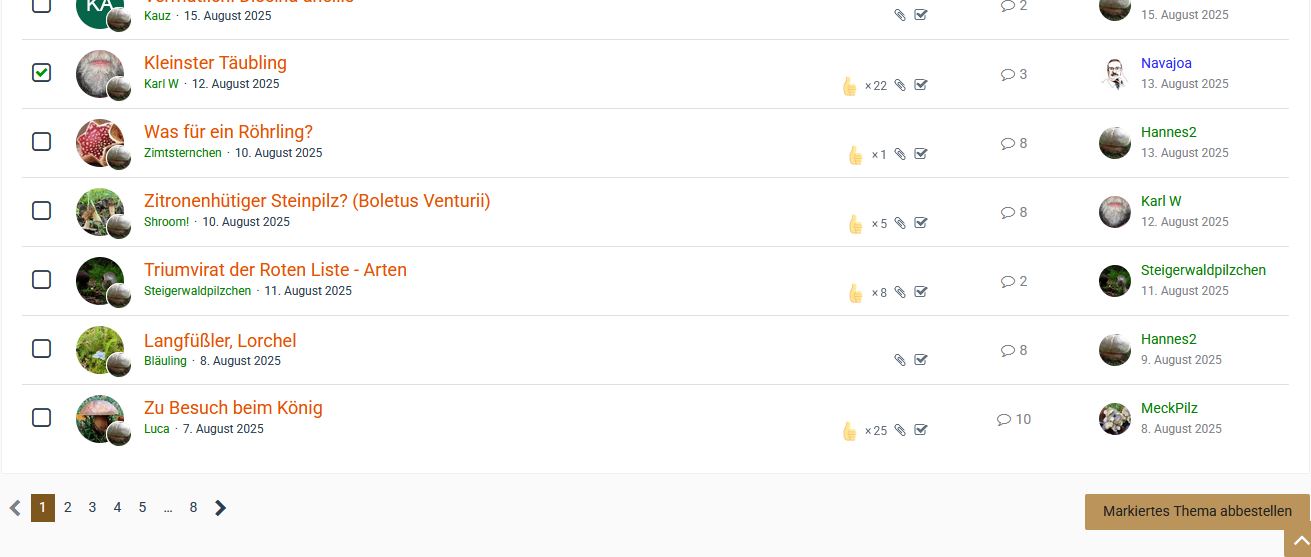1311x557 pixels.
Task: Tick the Langfüßler, Lorchel thread checkbox
Action: 41,349
